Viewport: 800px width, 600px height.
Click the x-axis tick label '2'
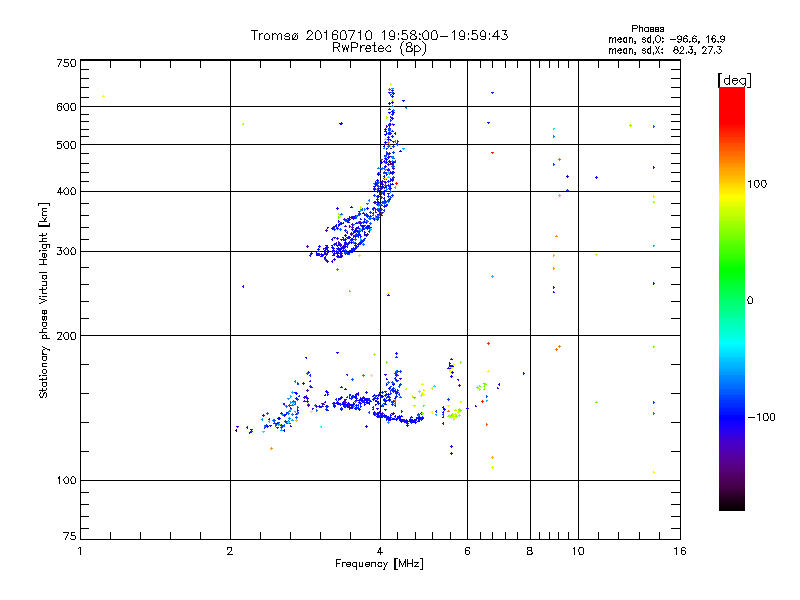[230, 551]
